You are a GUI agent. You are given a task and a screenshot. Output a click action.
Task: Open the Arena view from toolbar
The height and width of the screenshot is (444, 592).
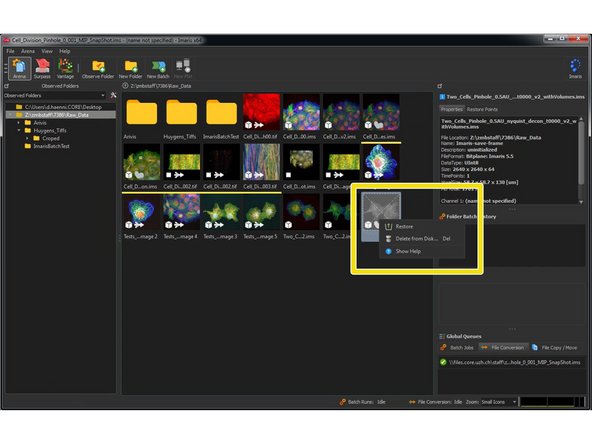[20, 68]
